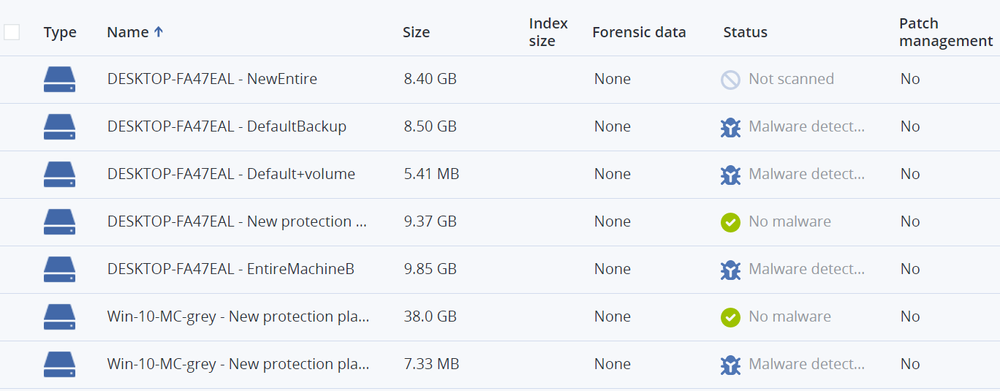Click forensic data None in 7.33 MB row
The image size is (1000, 391).
pyautogui.click(x=612, y=365)
